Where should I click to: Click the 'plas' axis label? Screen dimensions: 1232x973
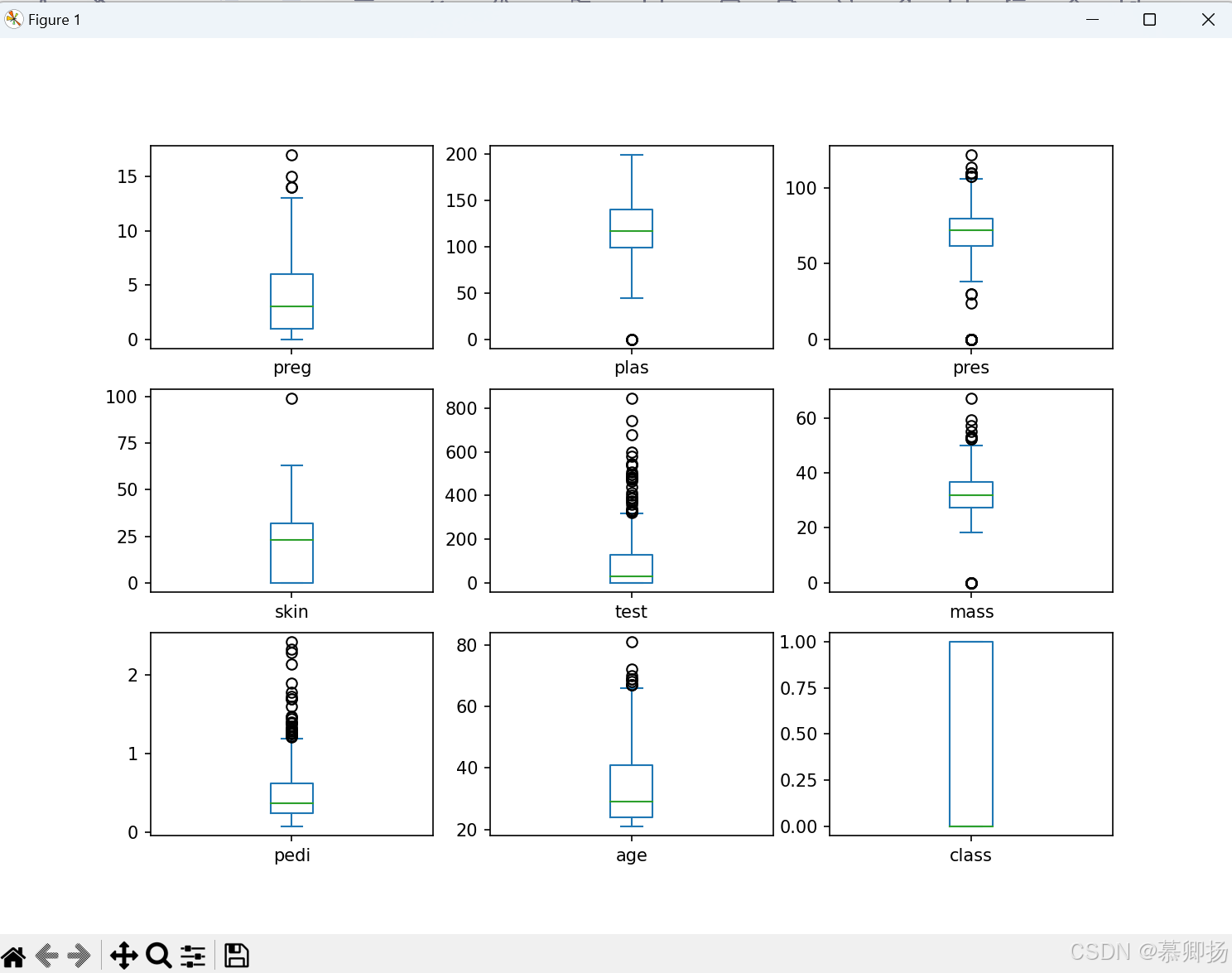pyautogui.click(x=632, y=368)
